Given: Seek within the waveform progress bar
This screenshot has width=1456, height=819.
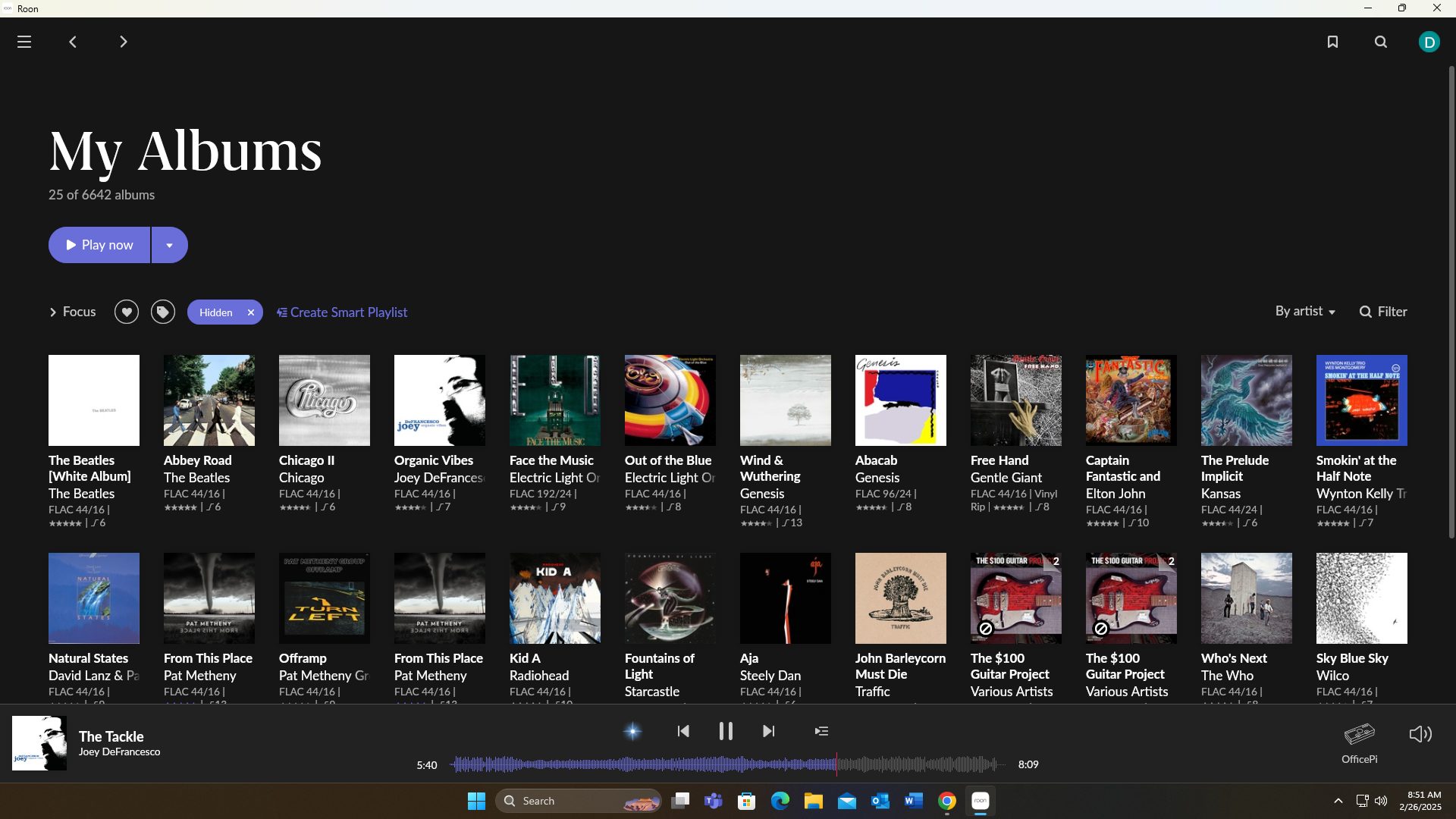Looking at the screenshot, I should (x=727, y=764).
